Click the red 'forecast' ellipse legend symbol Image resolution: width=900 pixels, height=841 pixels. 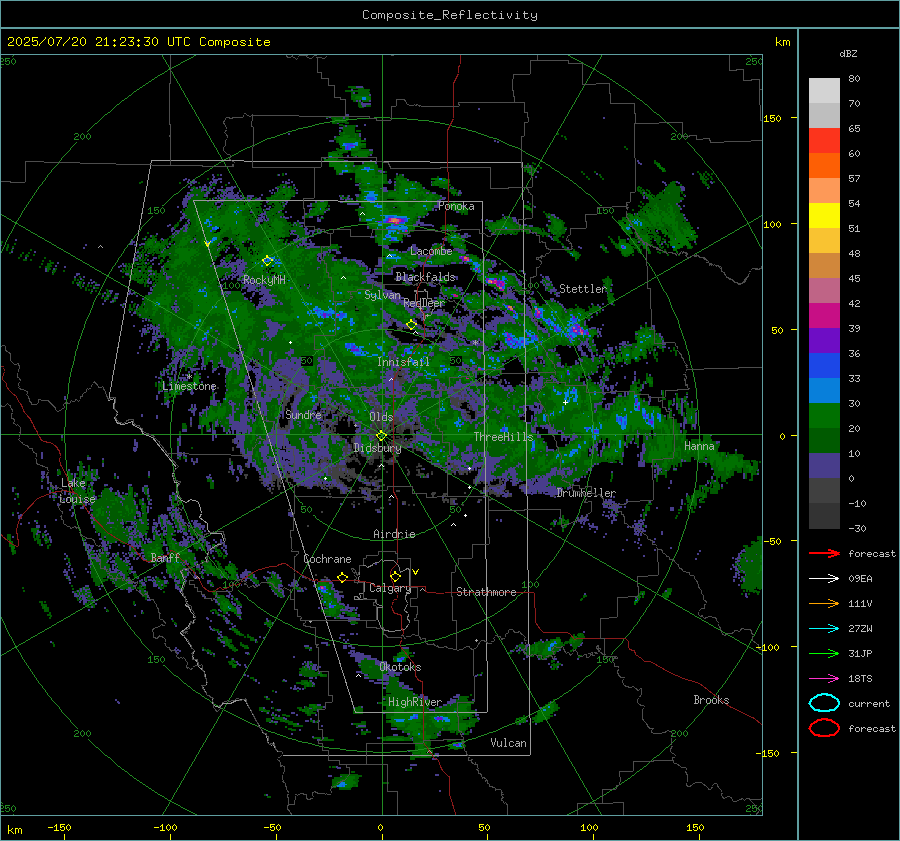pos(824,728)
